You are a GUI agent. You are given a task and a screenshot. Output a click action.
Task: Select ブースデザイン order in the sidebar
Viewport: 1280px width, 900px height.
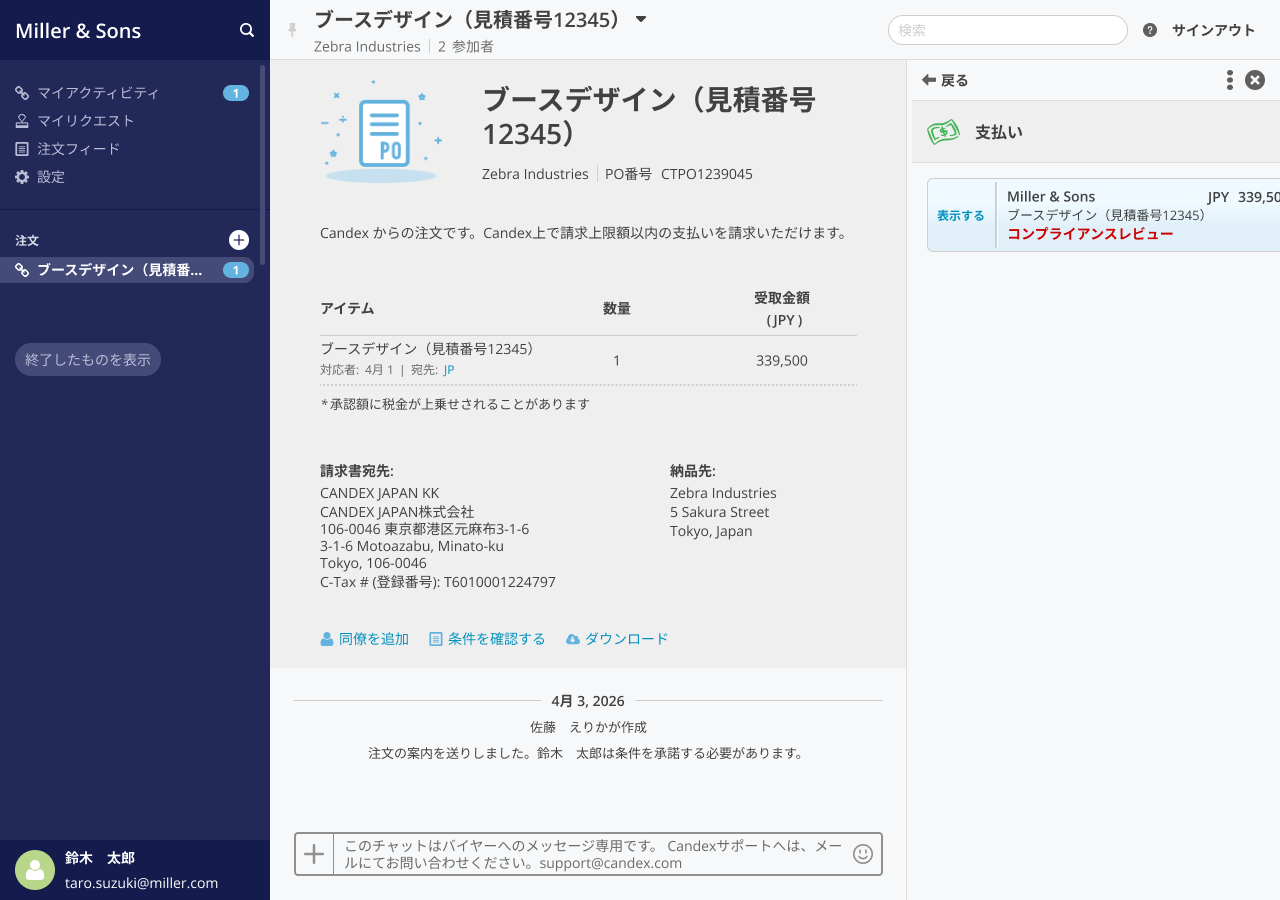120,270
